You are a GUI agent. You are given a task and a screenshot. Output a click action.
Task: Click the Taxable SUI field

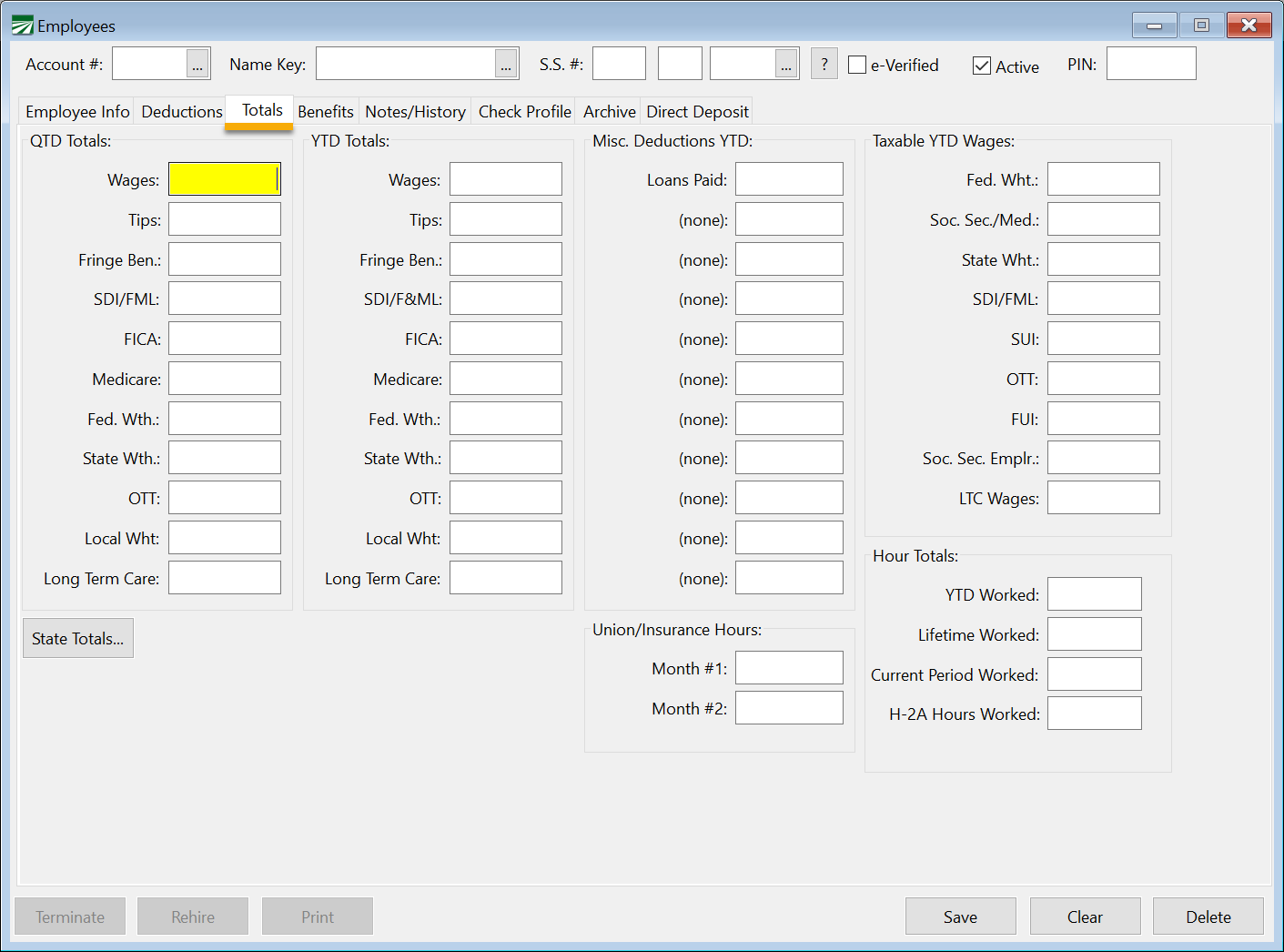(x=1104, y=339)
